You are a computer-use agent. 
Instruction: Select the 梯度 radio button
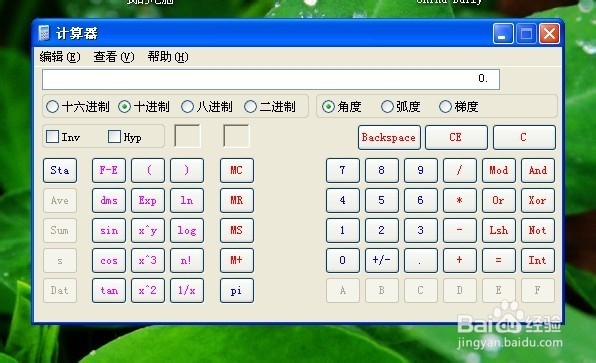pos(458,106)
